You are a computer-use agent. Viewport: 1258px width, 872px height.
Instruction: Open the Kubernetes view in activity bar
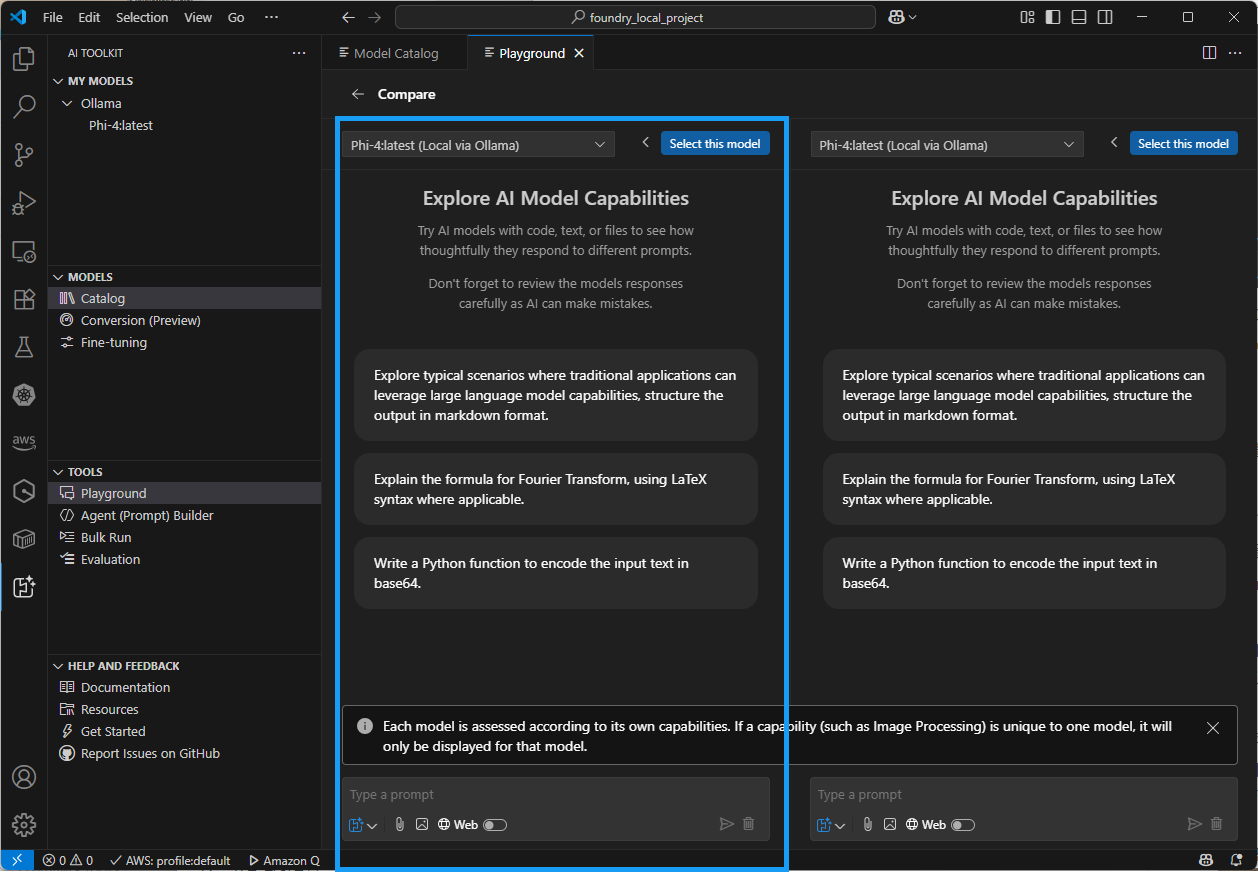click(24, 395)
